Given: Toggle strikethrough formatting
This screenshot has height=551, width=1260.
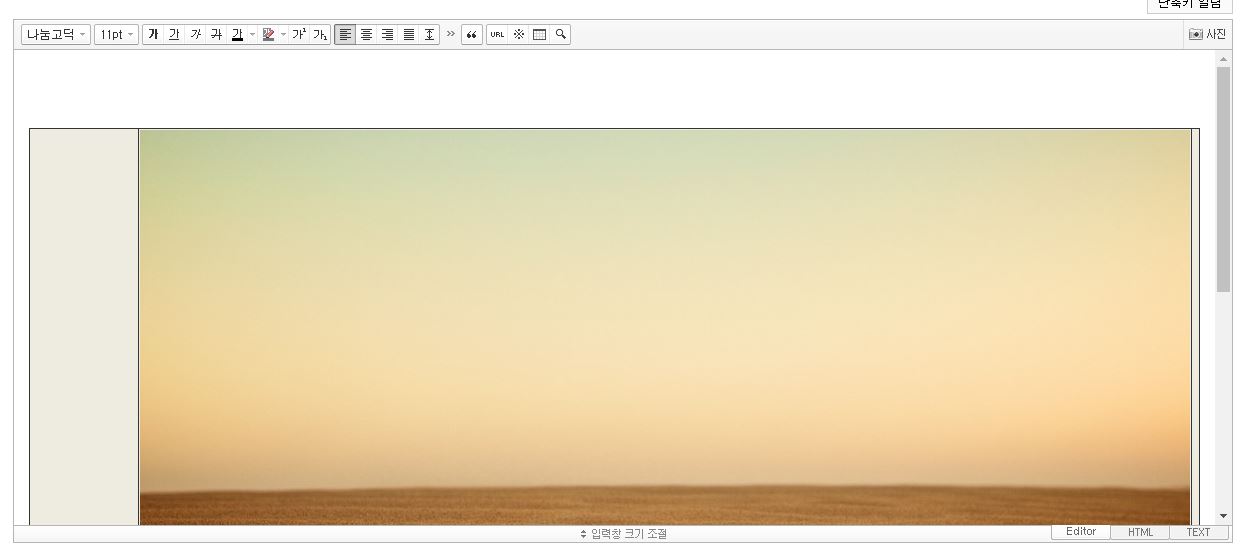Looking at the screenshot, I should tap(216, 34).
